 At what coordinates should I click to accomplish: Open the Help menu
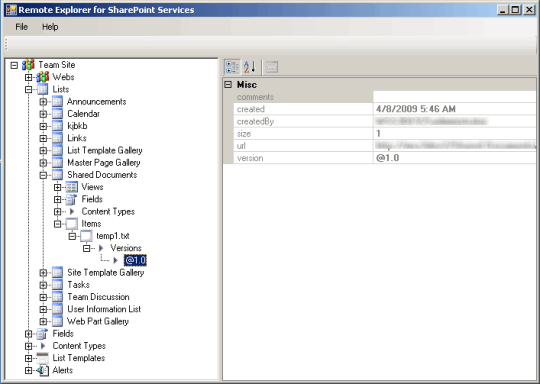click(50, 27)
